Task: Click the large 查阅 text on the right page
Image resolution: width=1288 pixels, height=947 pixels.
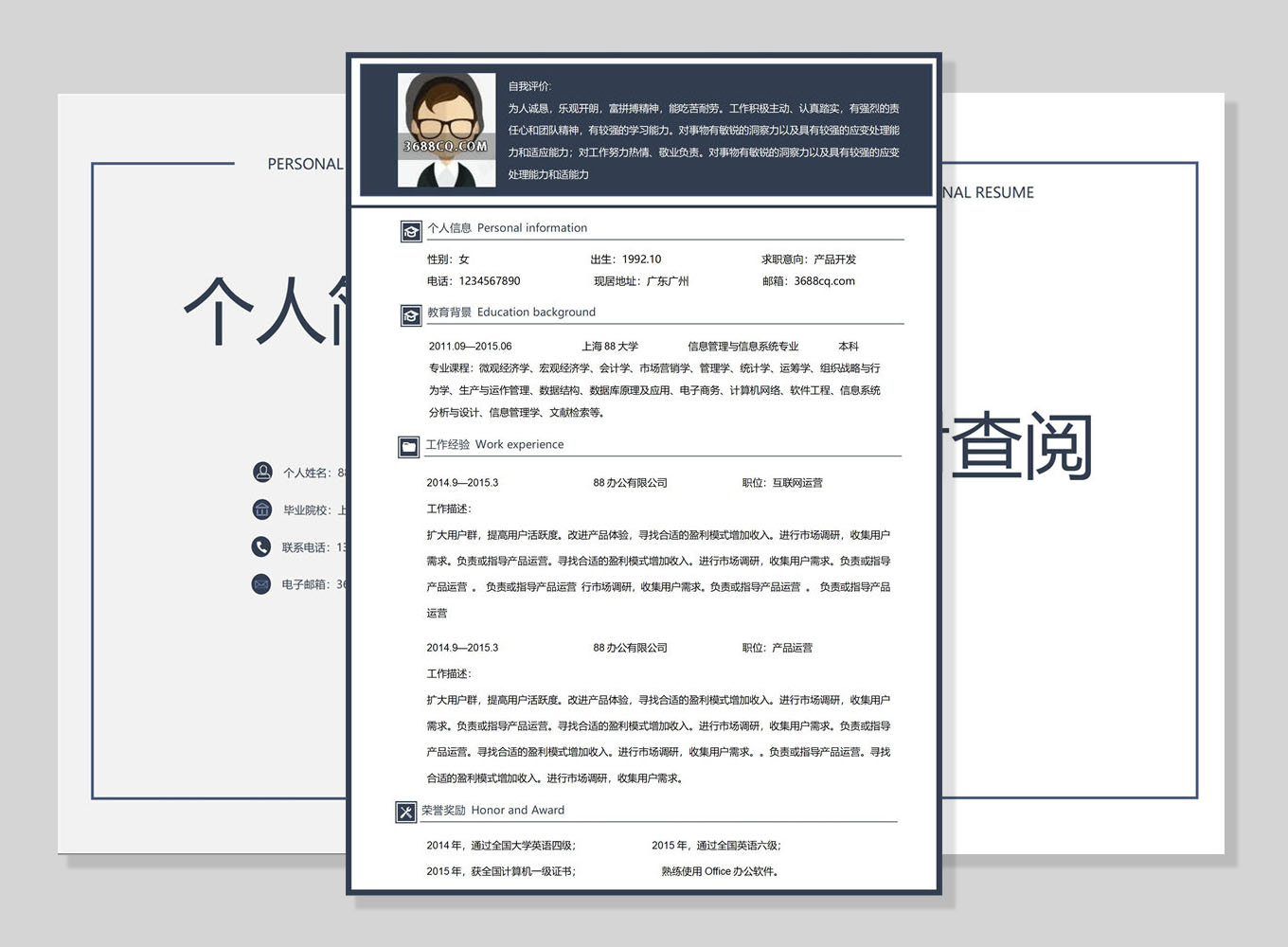Action: point(1021,446)
